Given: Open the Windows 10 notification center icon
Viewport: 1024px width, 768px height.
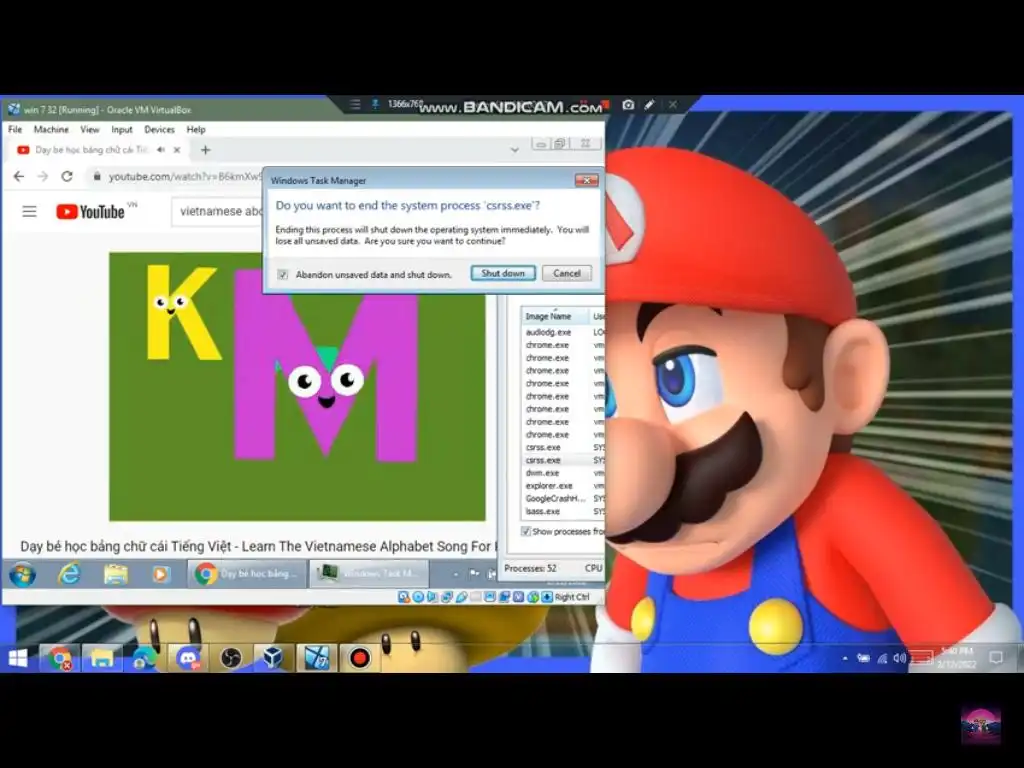Looking at the screenshot, I should tap(996, 658).
